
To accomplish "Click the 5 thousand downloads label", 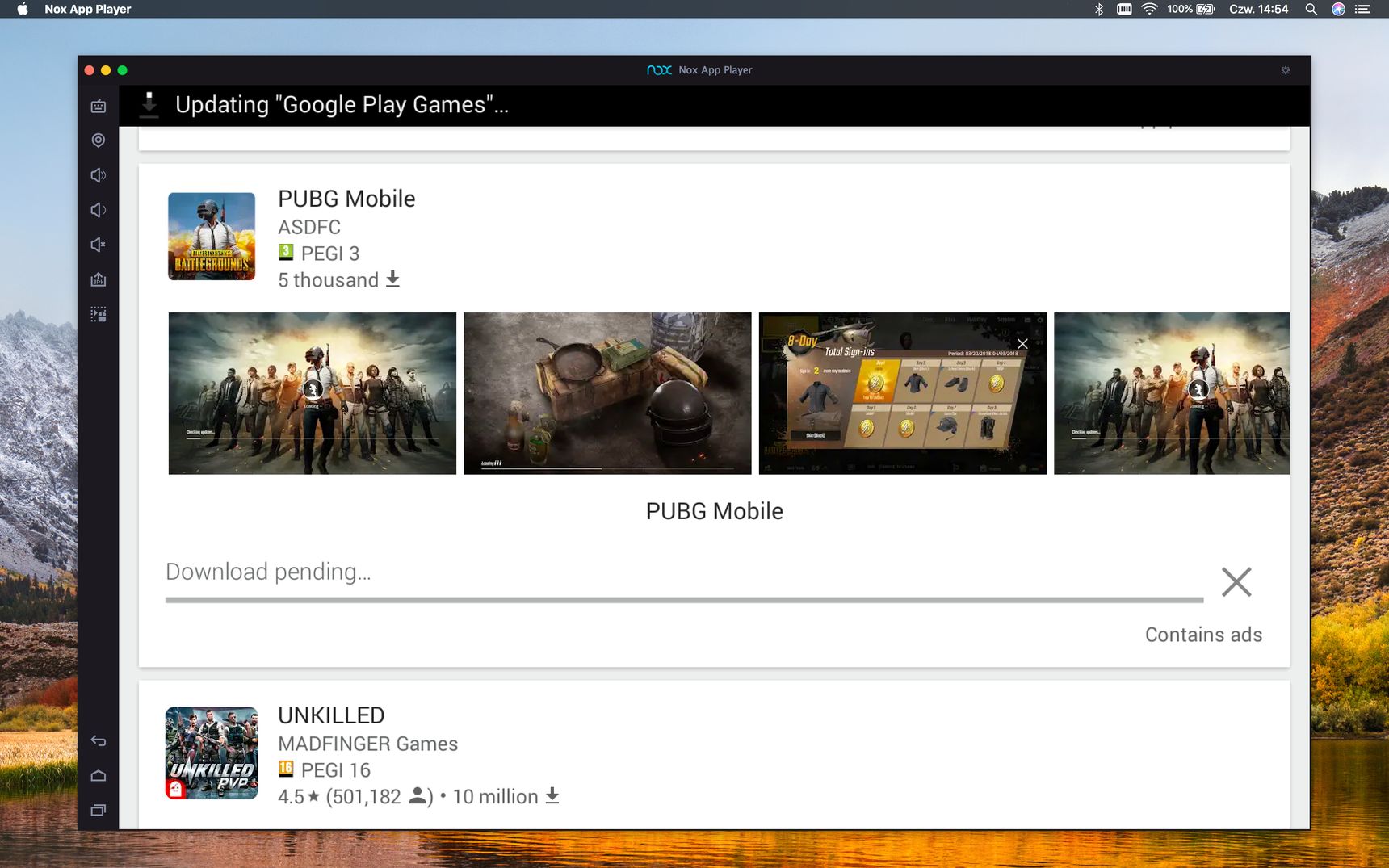I will pyautogui.click(x=339, y=280).
